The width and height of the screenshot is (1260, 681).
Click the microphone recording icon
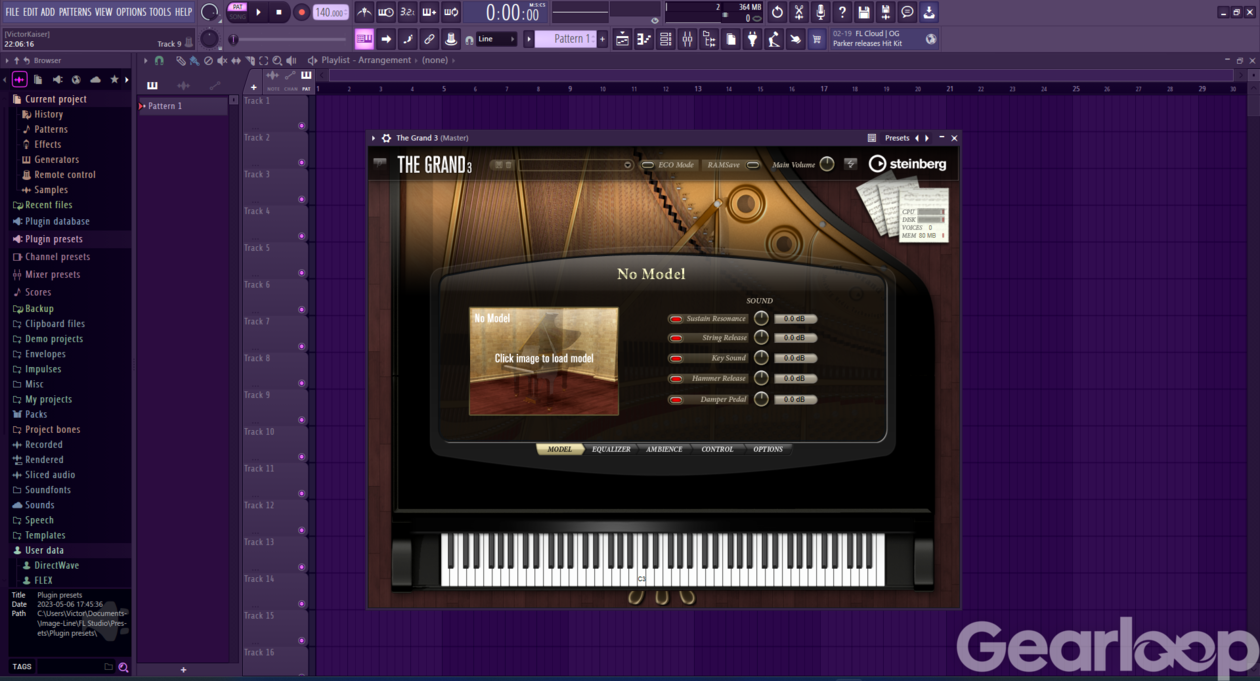(821, 12)
